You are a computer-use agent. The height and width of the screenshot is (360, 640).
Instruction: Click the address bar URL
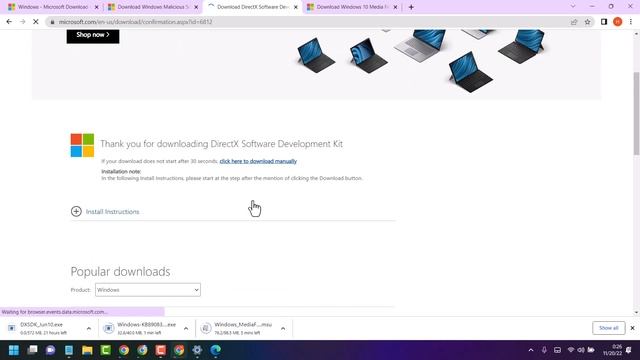(x=136, y=22)
